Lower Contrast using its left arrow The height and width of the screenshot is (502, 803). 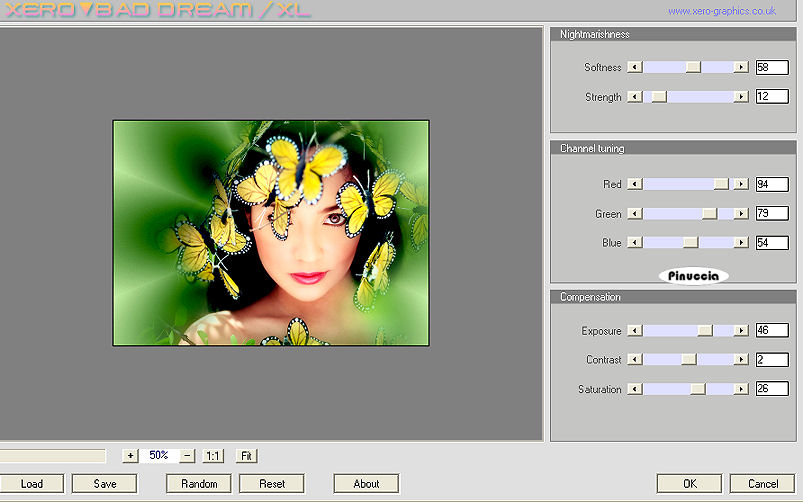tap(635, 360)
